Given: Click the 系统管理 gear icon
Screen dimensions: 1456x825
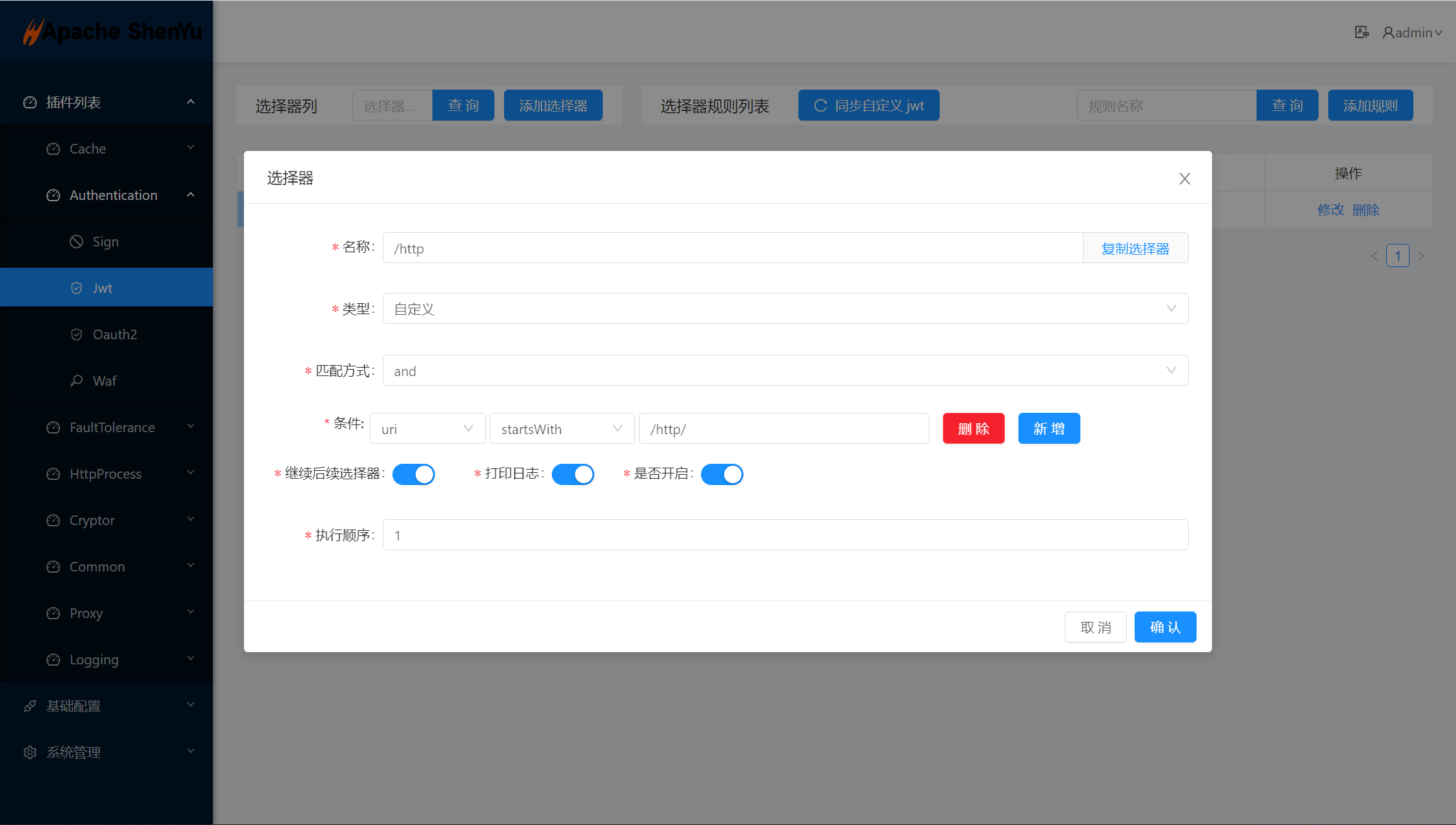Looking at the screenshot, I should (x=30, y=752).
